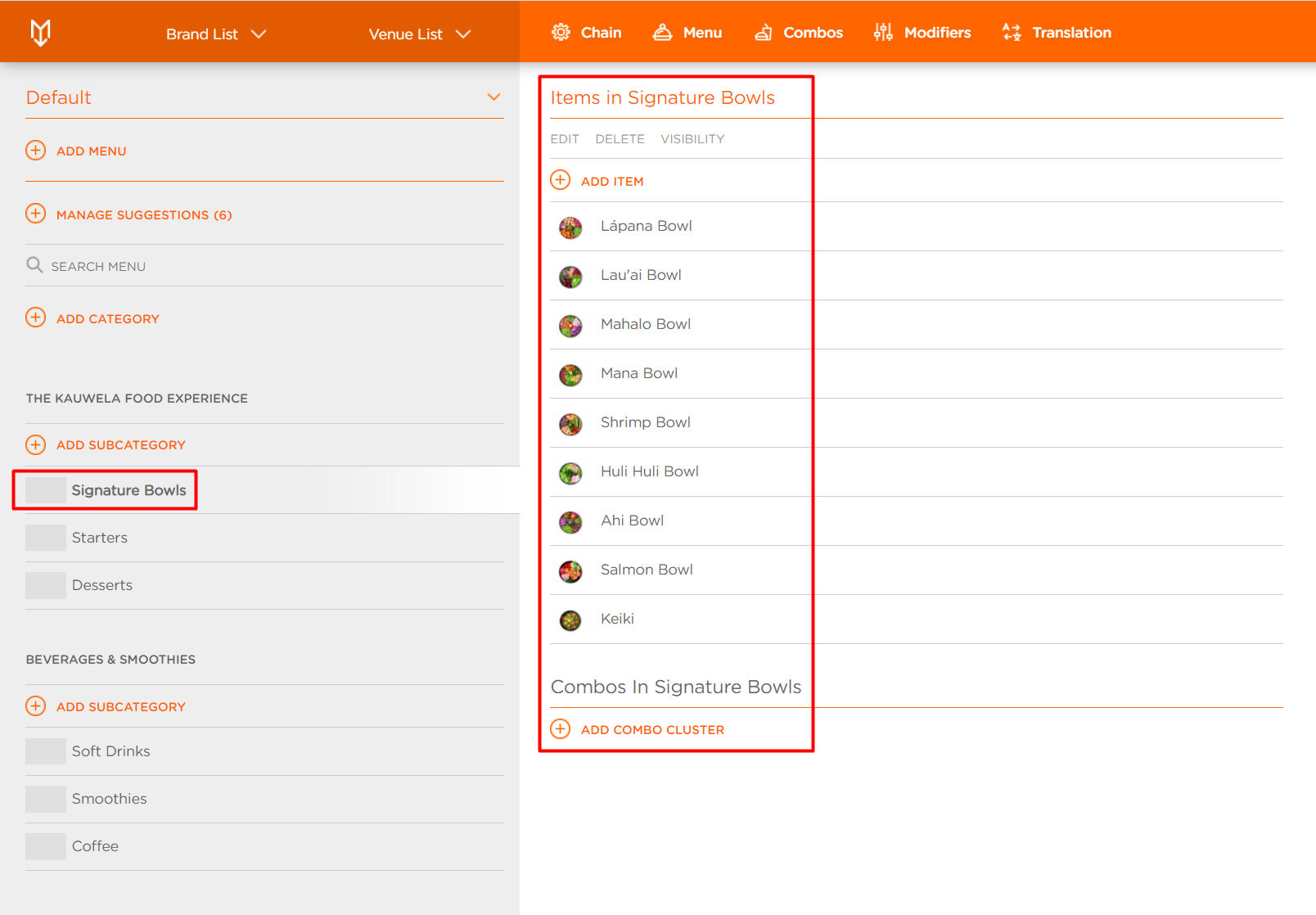Click the Coffee gray image placeholder
This screenshot has height=915, width=1316.
(46, 846)
